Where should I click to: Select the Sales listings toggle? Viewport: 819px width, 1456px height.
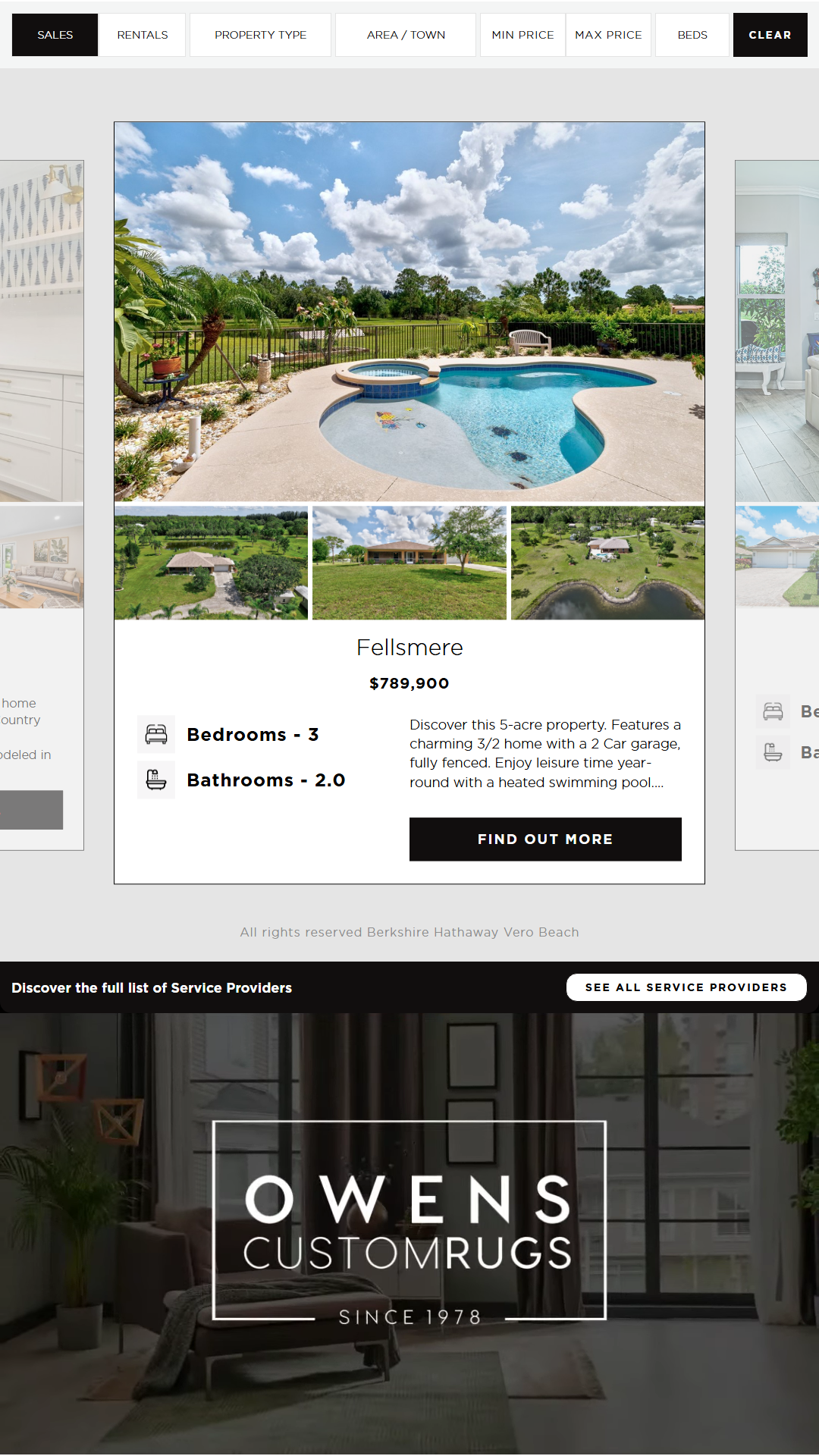point(55,35)
